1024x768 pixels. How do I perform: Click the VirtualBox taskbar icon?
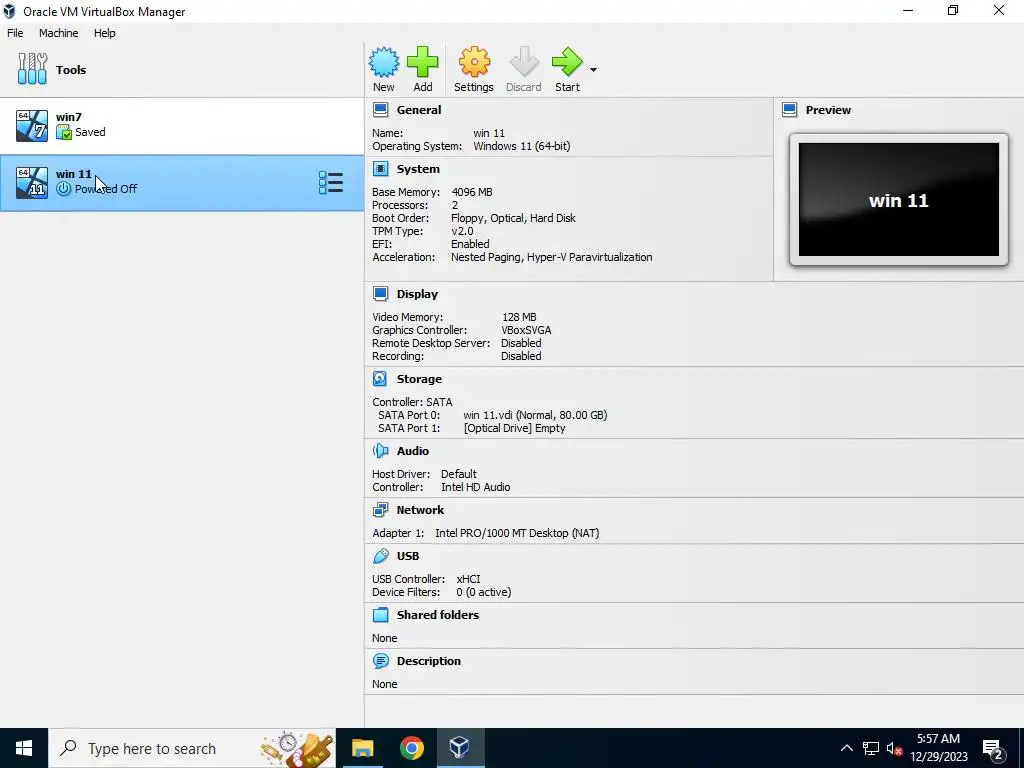(460, 748)
